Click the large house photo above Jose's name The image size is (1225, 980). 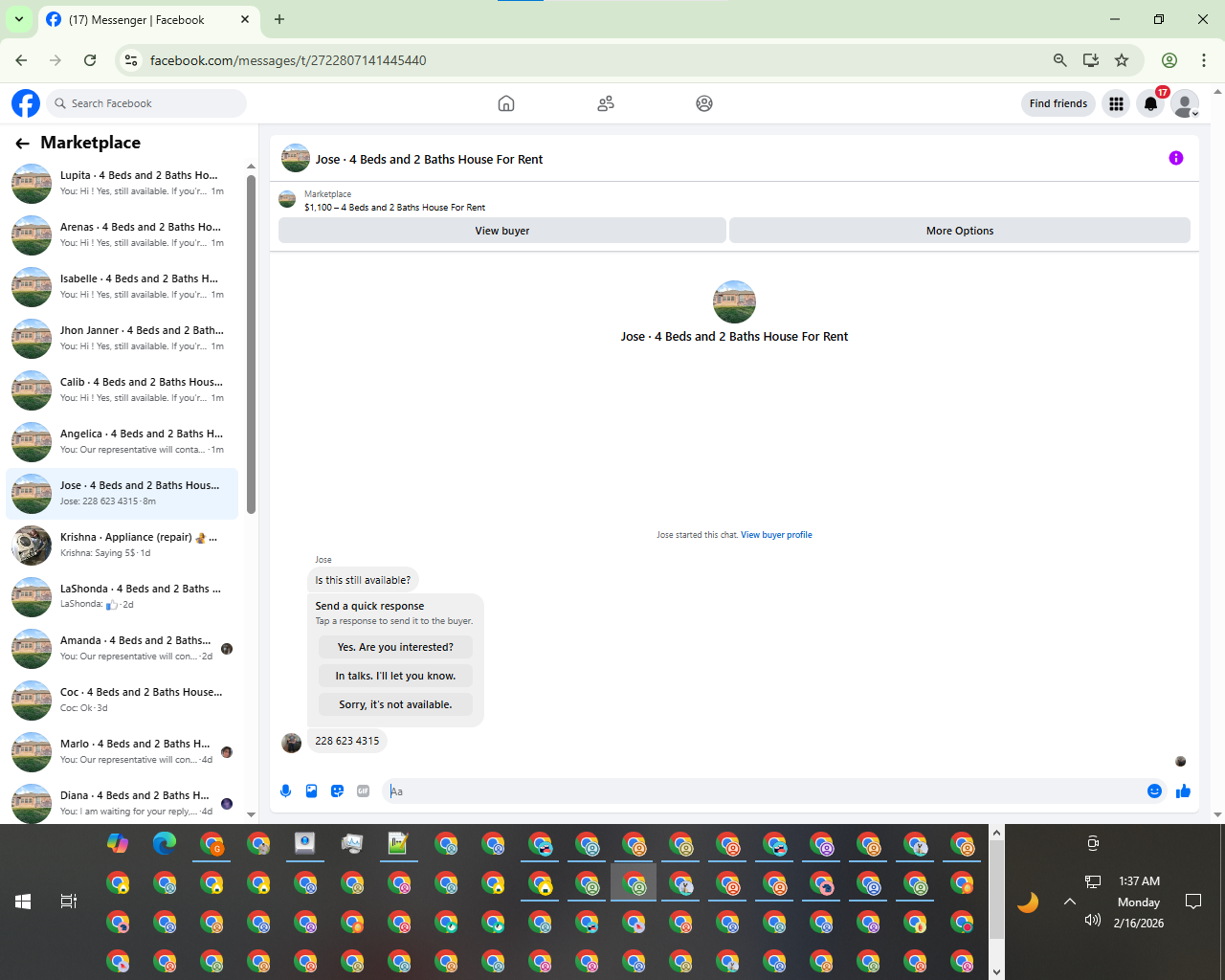734,301
